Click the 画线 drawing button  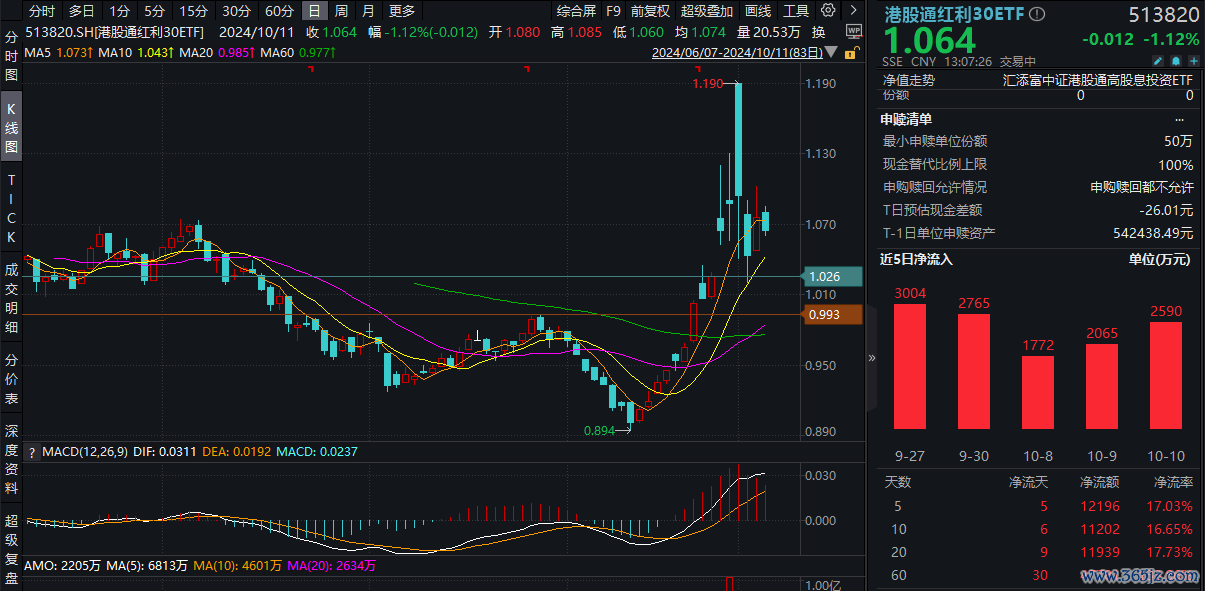click(x=758, y=11)
